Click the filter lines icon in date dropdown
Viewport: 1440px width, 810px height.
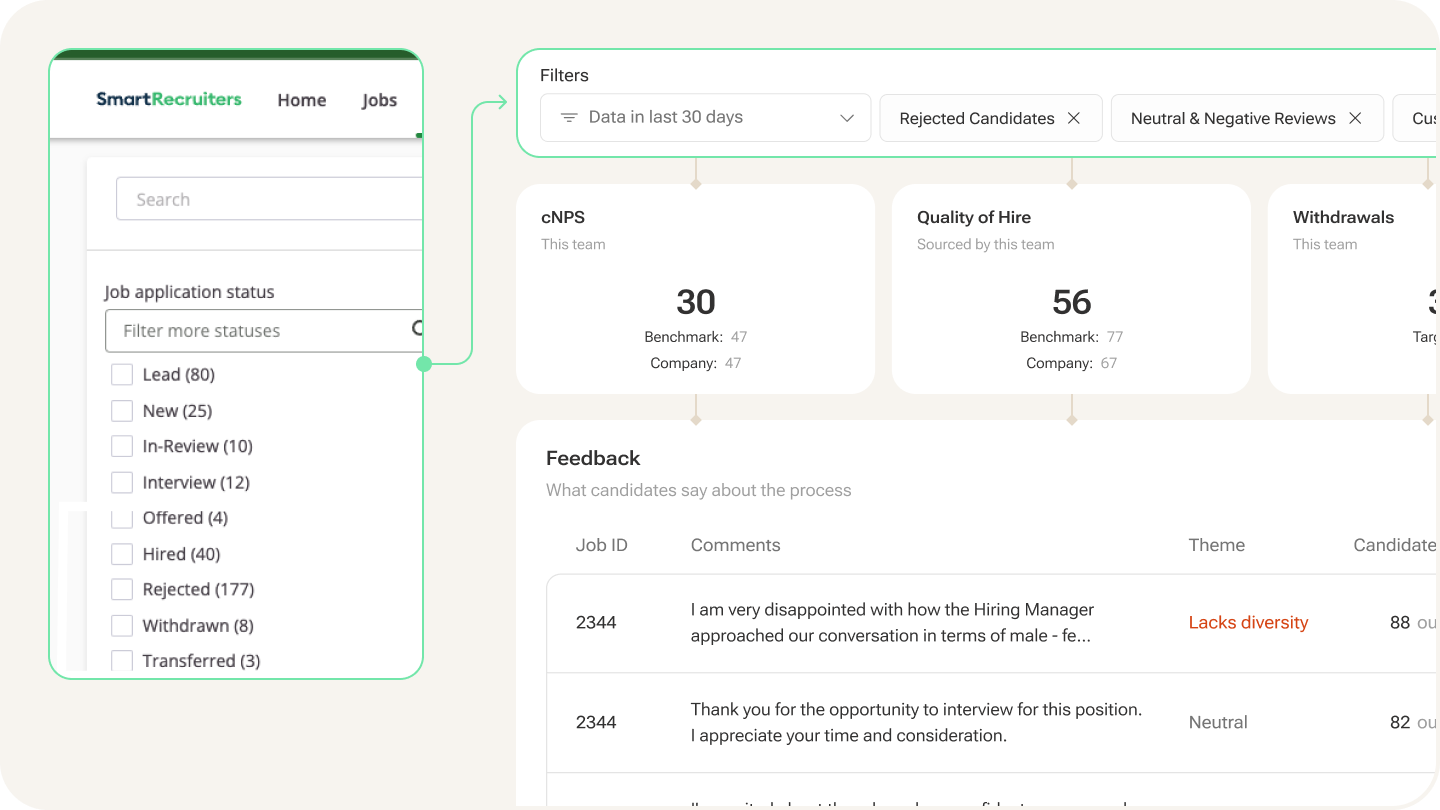(569, 118)
